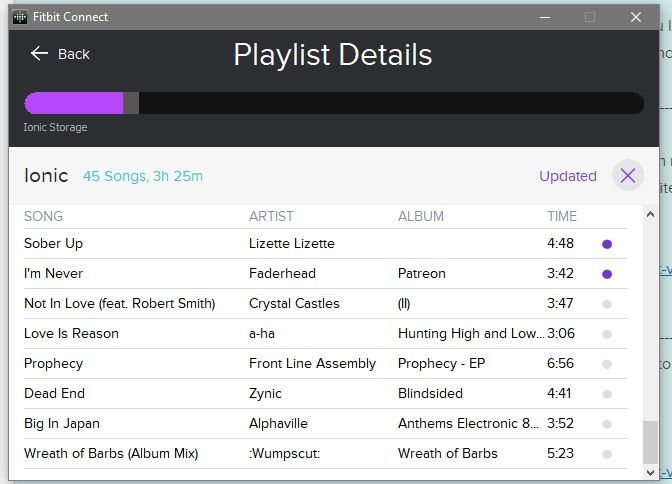Image resolution: width=672 pixels, height=484 pixels.
Task: Toggle sync dot for Sober Up
Action: tap(607, 244)
